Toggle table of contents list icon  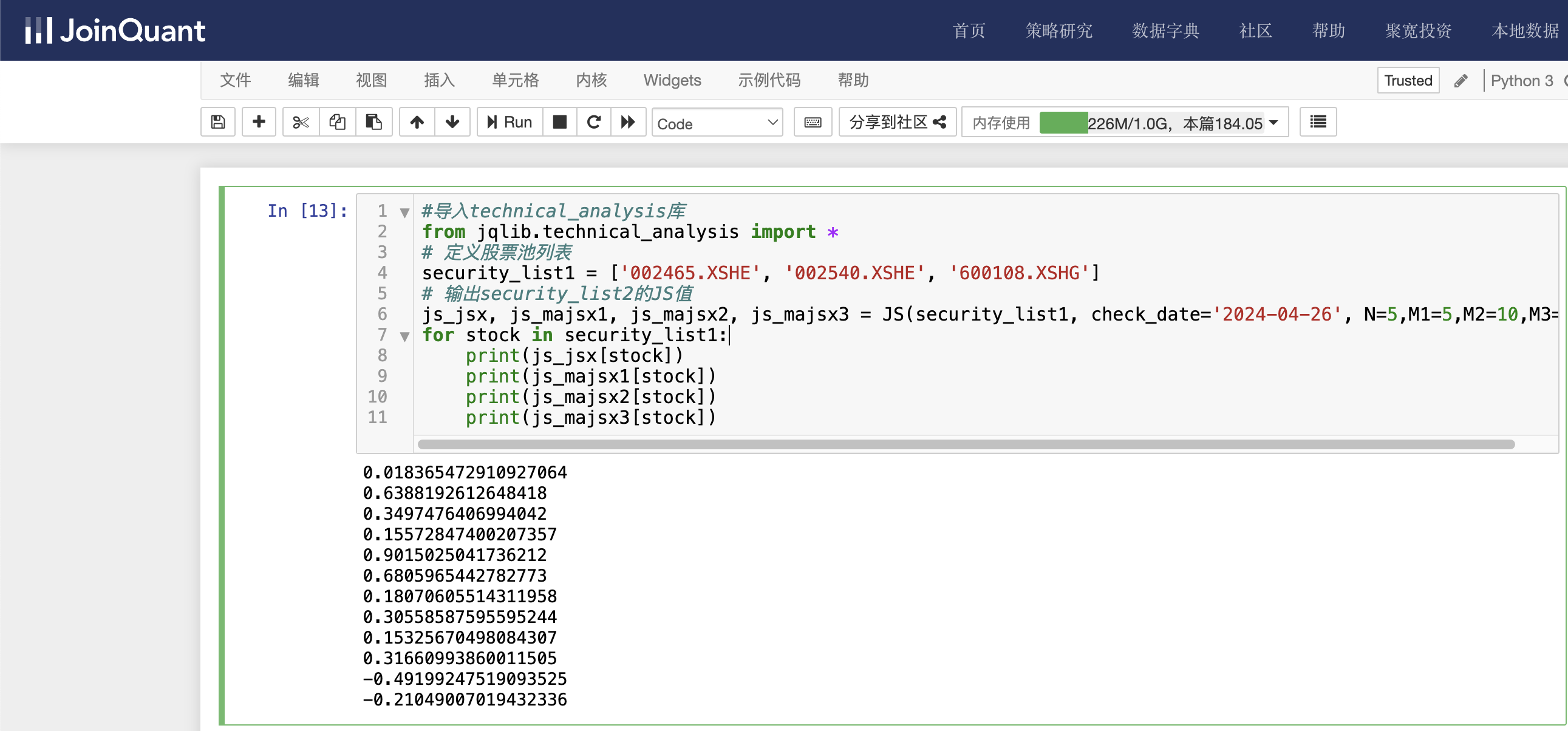pyautogui.click(x=1318, y=123)
